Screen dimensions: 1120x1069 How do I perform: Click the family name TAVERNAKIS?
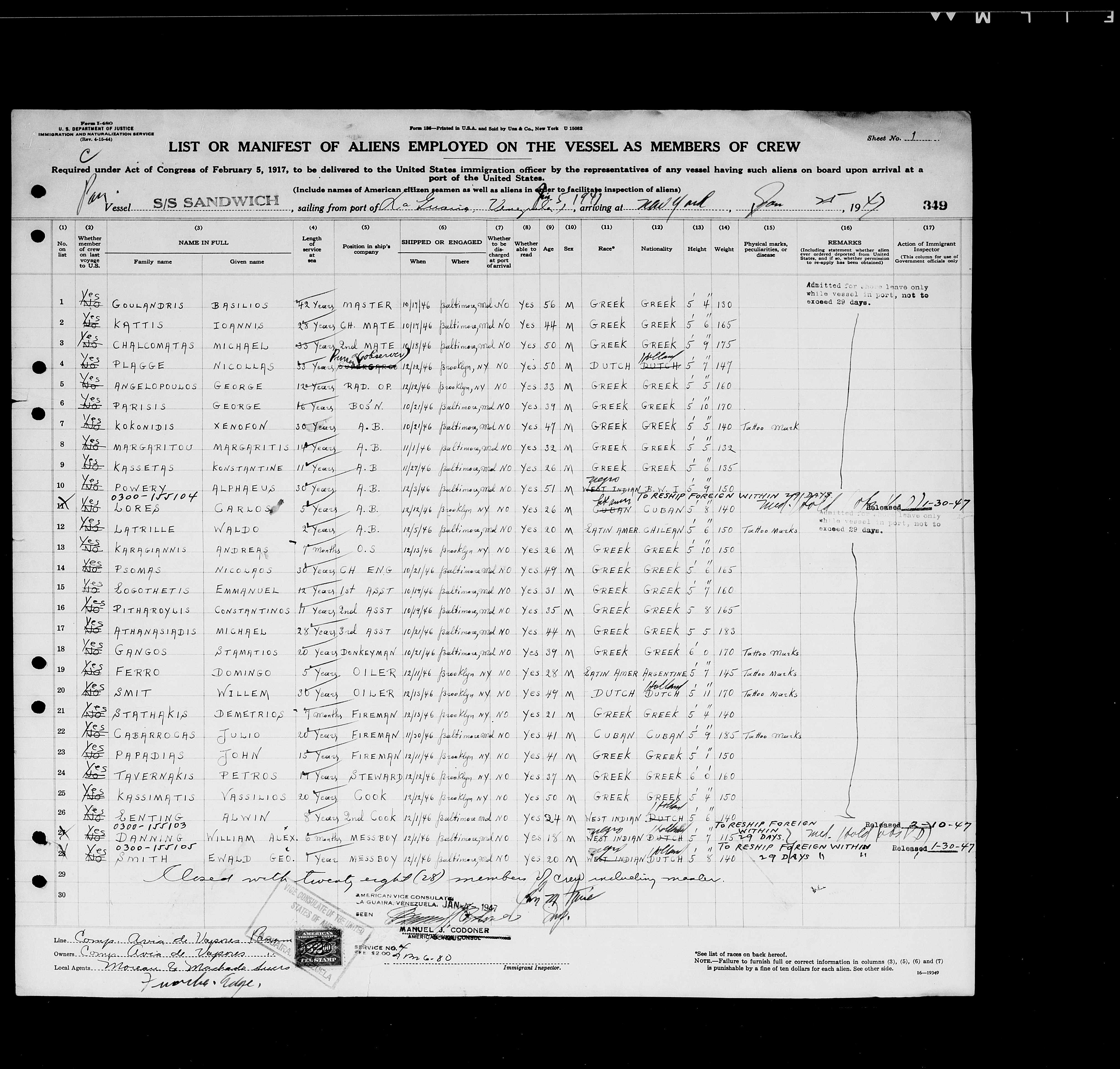[155, 776]
